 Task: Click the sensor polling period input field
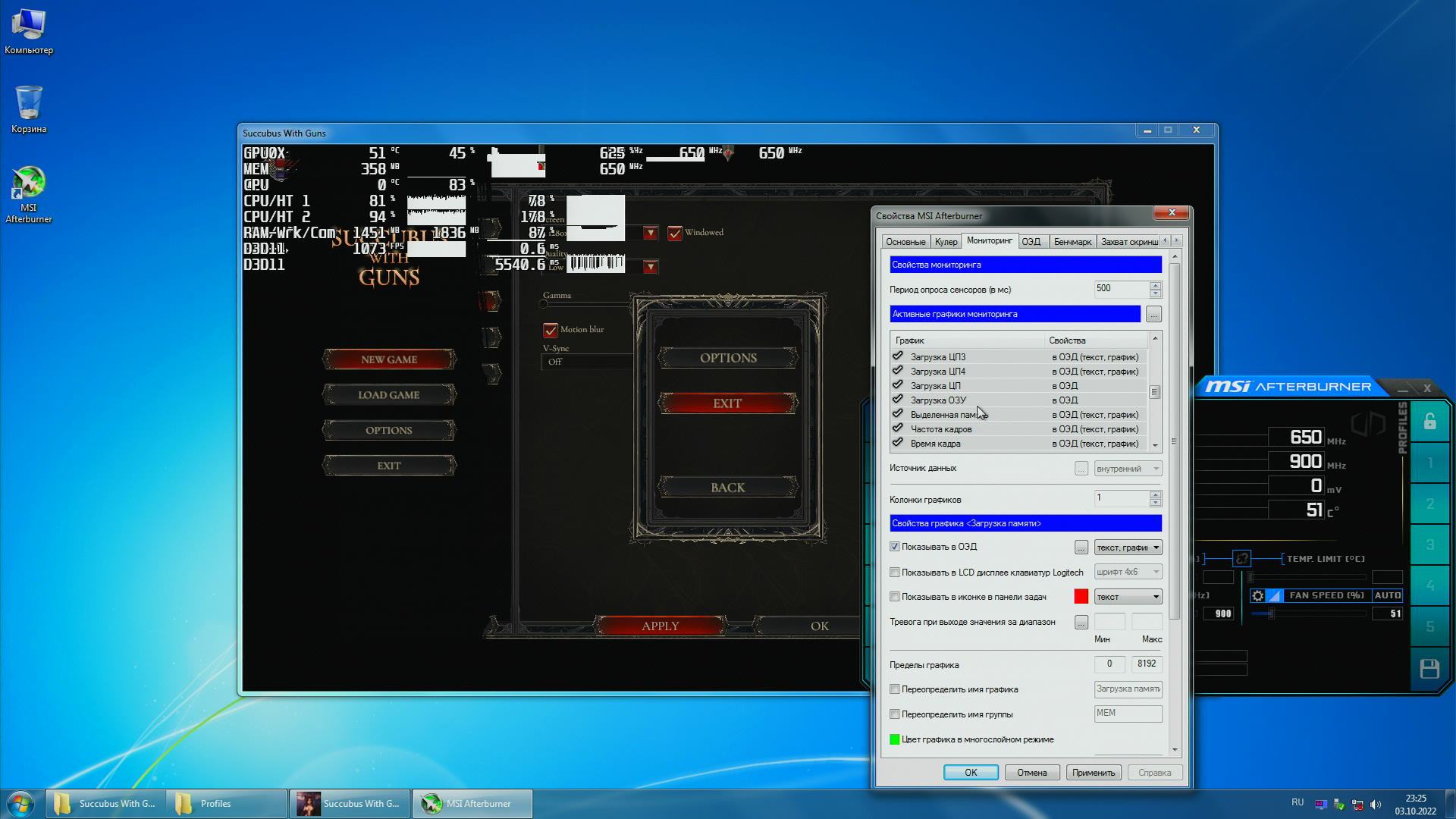pos(1121,289)
